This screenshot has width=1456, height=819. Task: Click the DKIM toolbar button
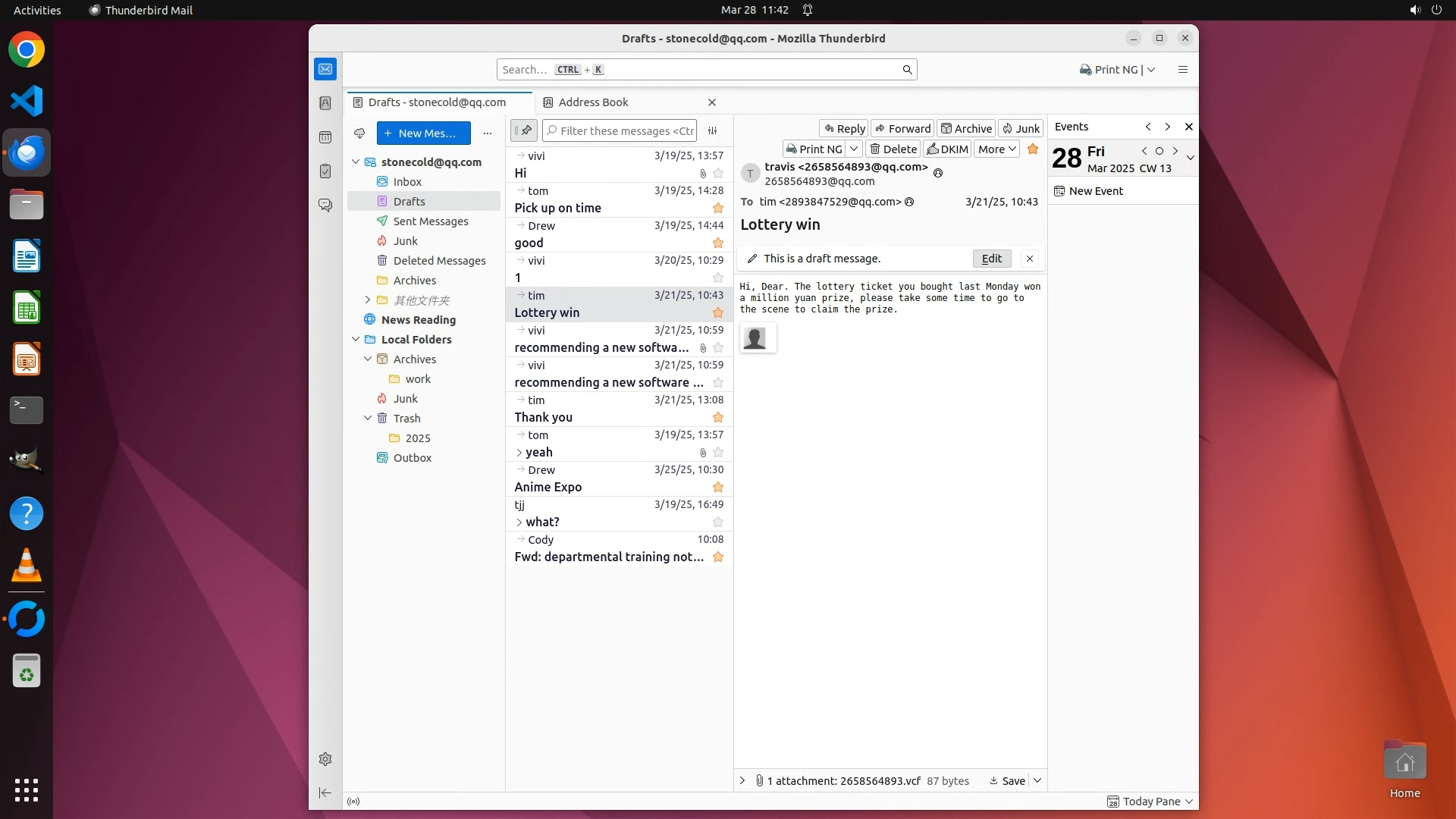(947, 149)
